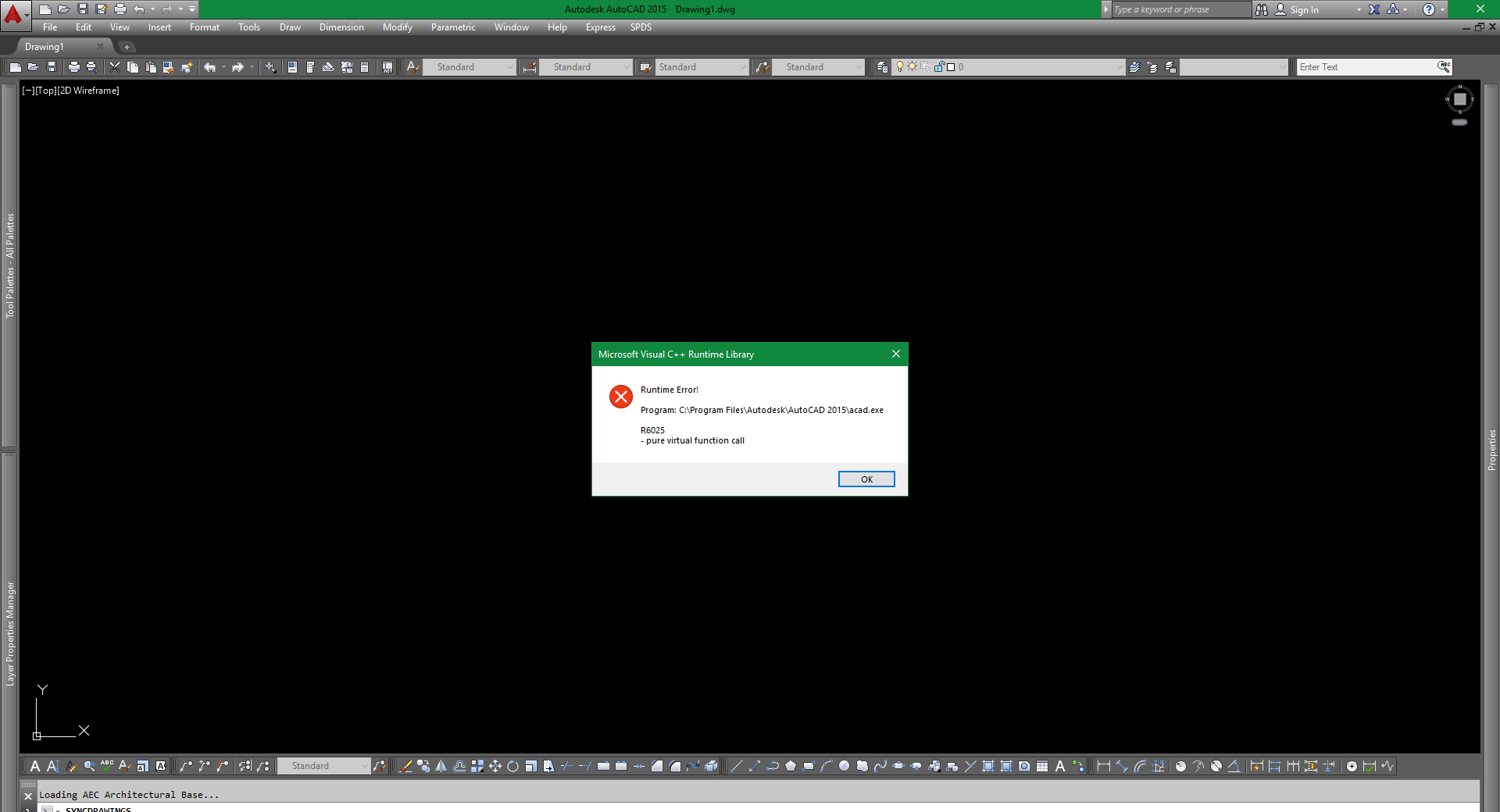This screenshot has height=812, width=1500.
Task: Open the bottom toolbar Standard style dropdown
Action: pyautogui.click(x=323, y=766)
